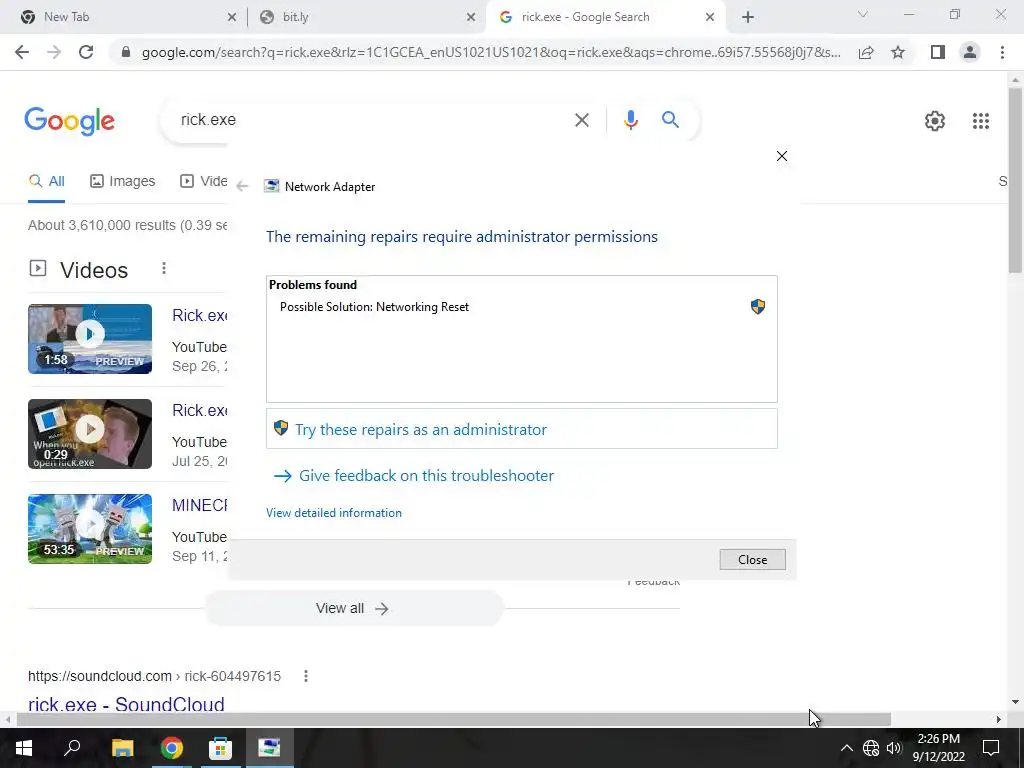Click the Close button in troubleshooter
Screen dimensions: 1024x768
[752, 560]
